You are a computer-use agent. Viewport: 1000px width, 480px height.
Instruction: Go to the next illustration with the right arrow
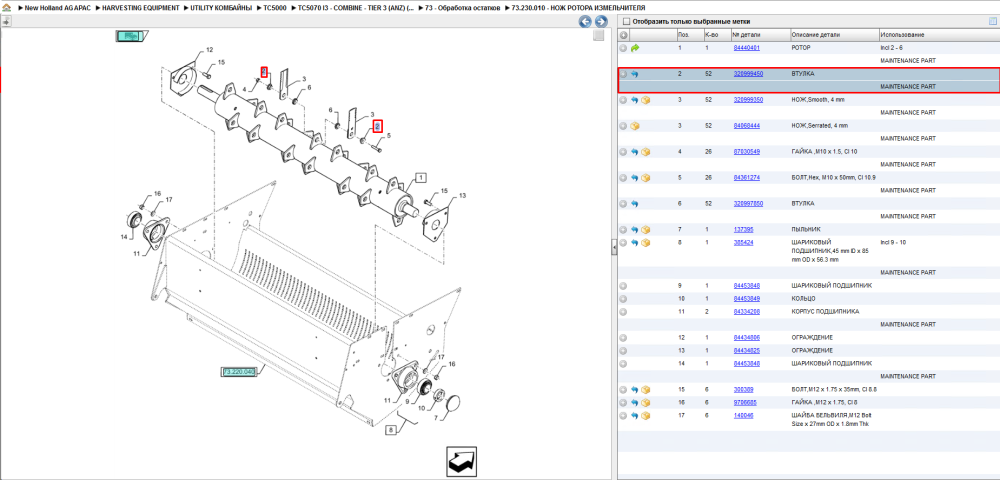(600, 22)
